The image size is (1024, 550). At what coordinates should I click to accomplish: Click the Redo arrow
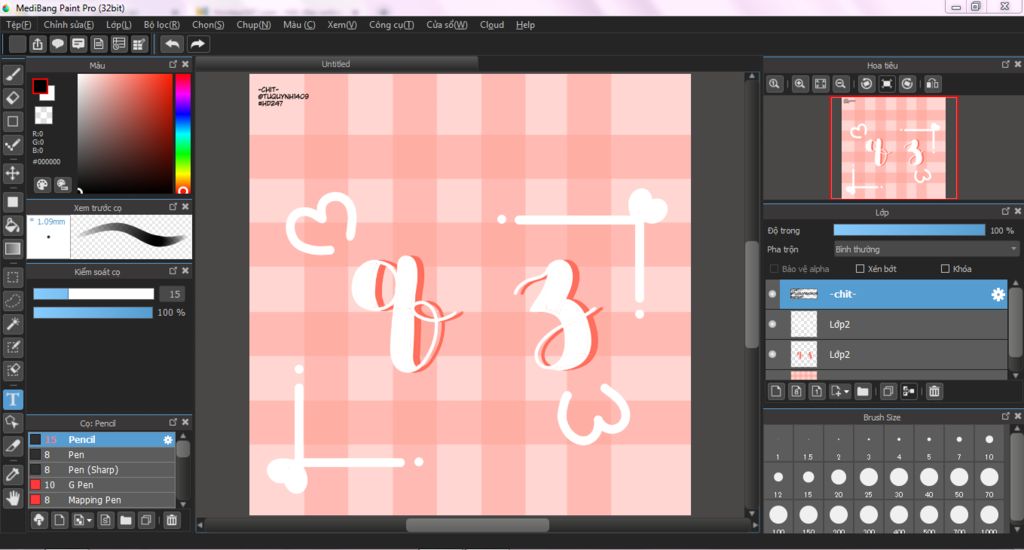click(197, 44)
